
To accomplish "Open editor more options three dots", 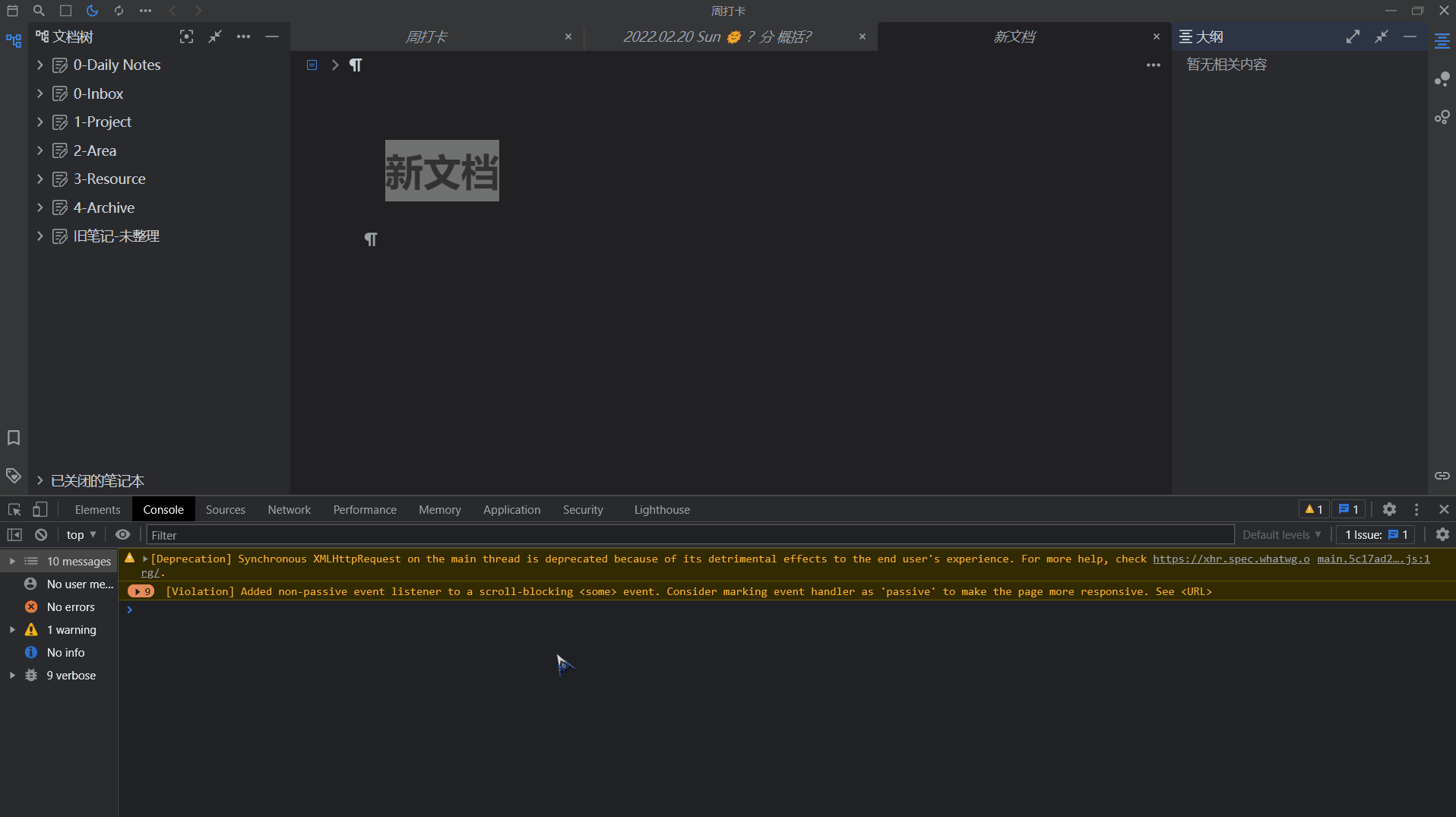I will pos(1154,65).
